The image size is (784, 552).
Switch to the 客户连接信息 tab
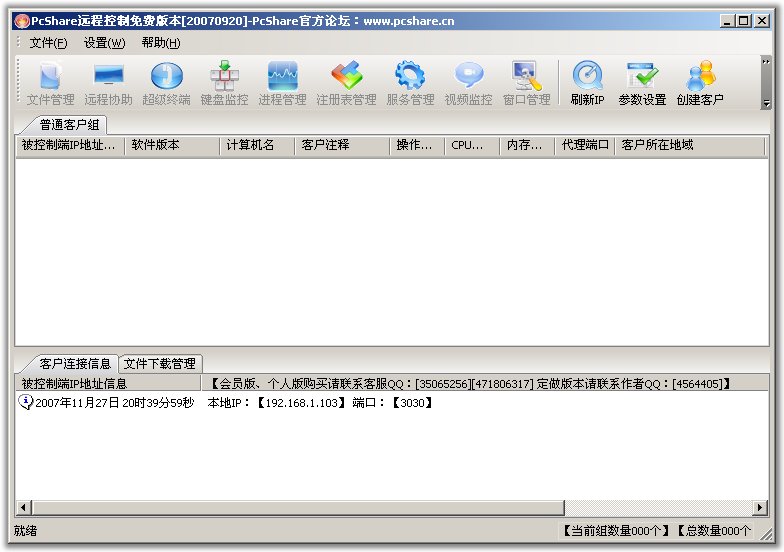point(74,364)
